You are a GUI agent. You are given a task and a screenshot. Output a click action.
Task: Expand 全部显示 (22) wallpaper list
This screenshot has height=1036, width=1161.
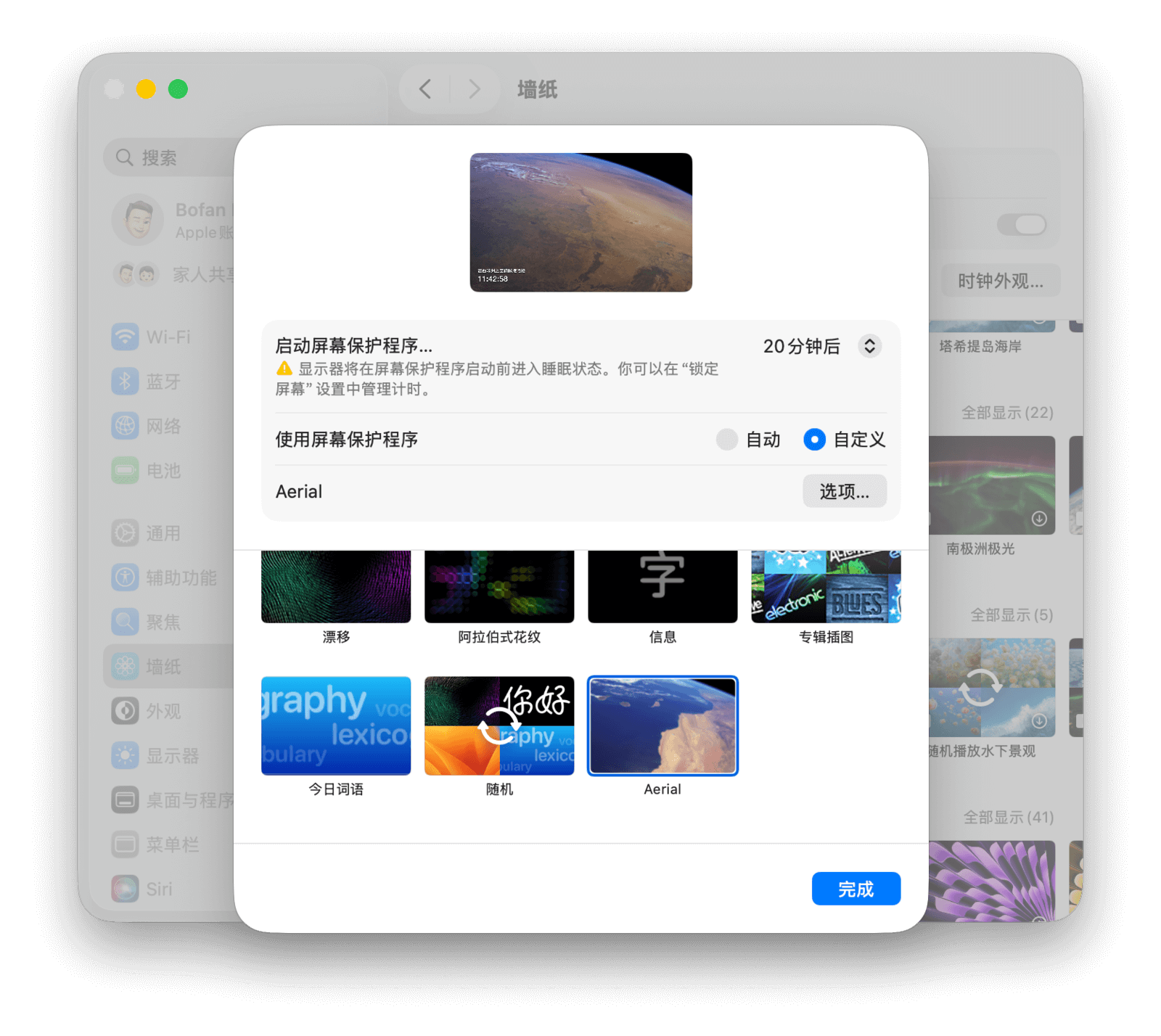point(1006,413)
